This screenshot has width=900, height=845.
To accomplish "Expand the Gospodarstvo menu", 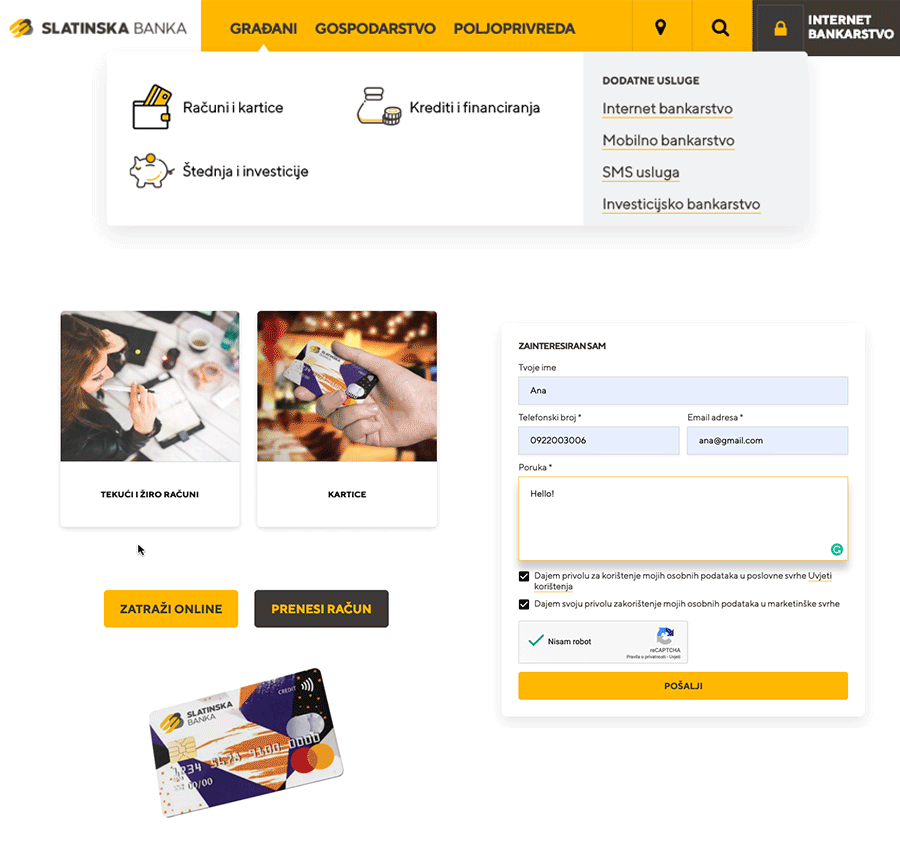I will (375, 28).
